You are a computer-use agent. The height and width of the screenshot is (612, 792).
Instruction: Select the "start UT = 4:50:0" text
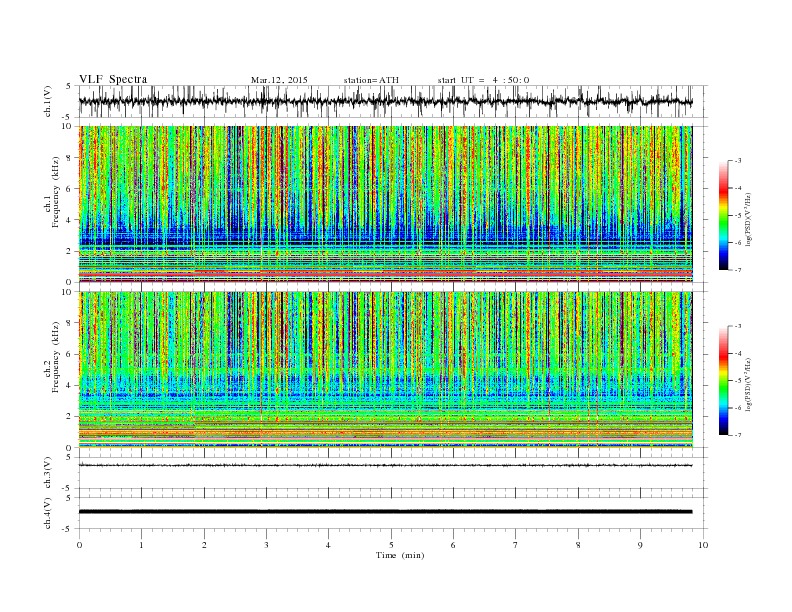coord(483,80)
